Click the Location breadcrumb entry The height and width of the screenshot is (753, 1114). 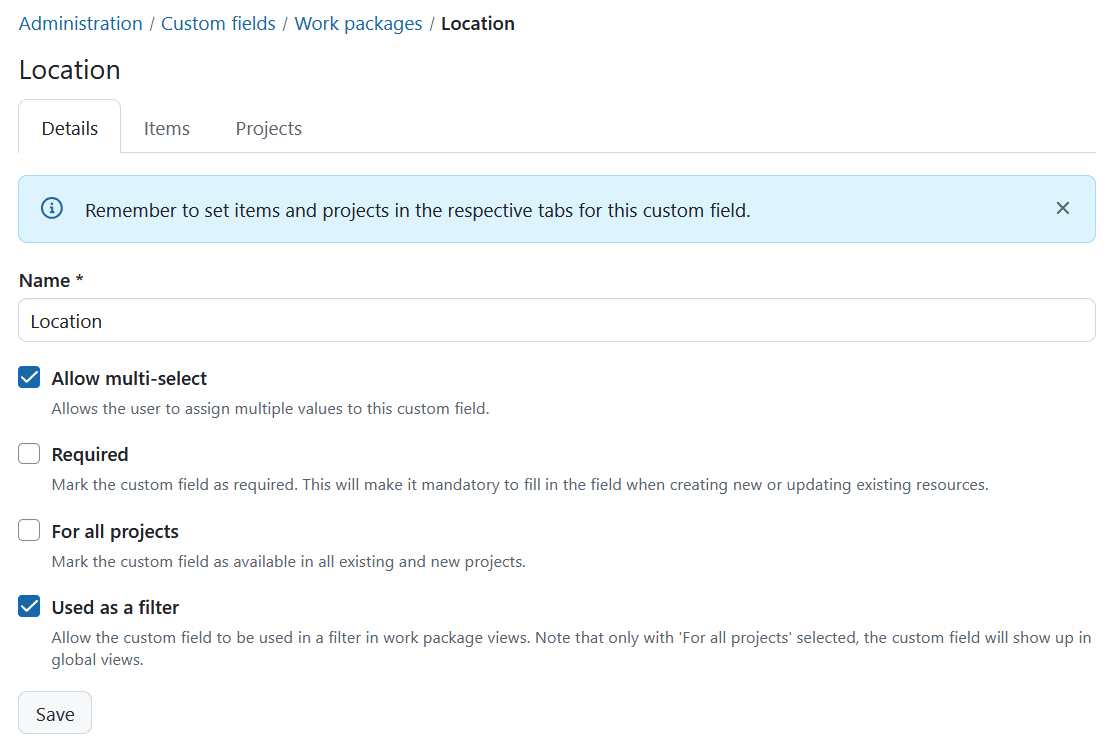[x=477, y=23]
